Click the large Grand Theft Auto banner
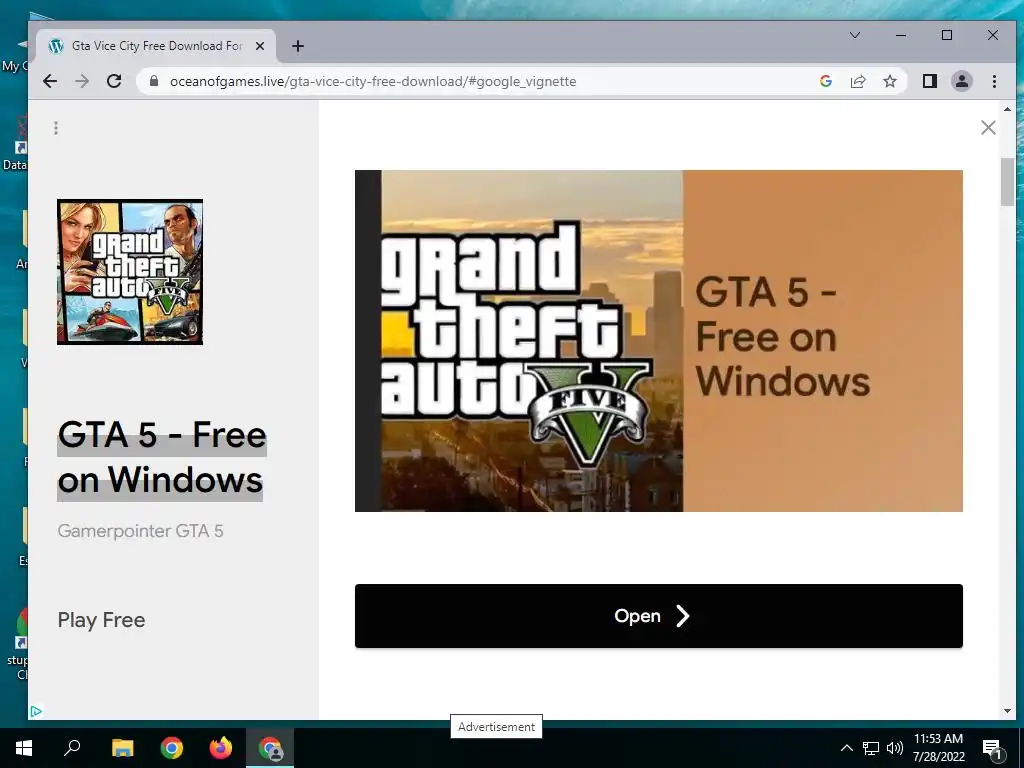The height and width of the screenshot is (768, 1024). 658,341
